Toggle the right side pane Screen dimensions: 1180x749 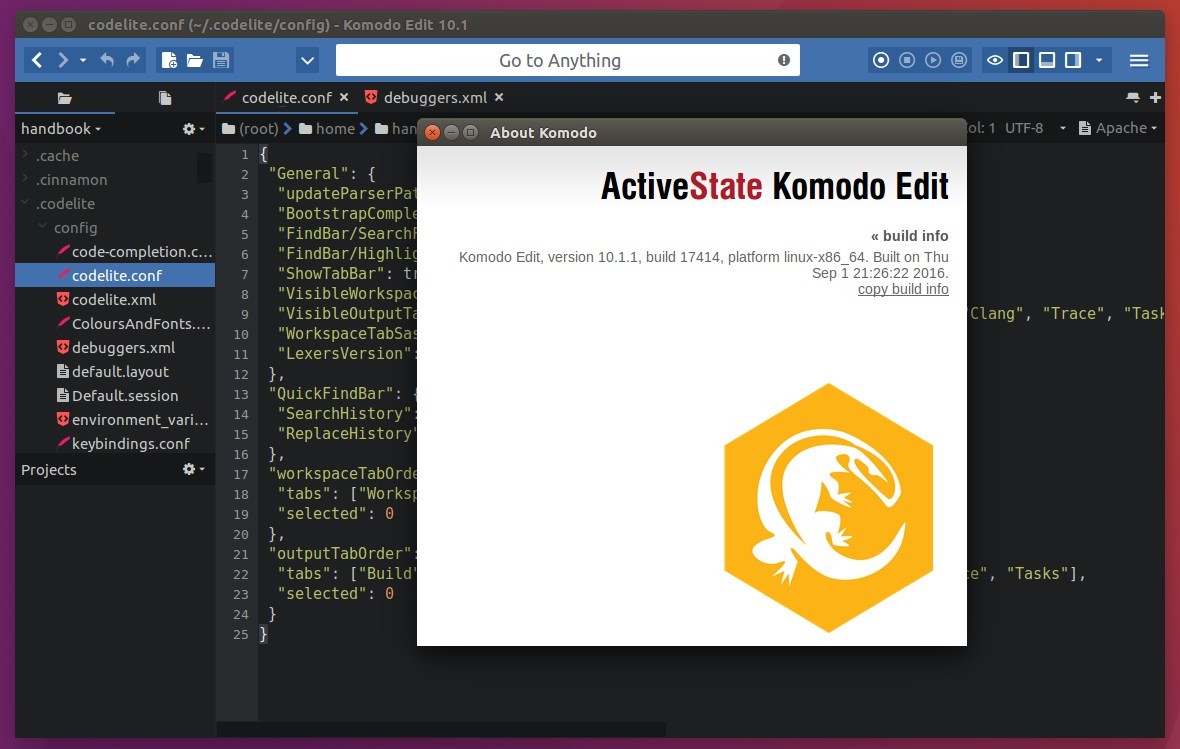click(x=1073, y=60)
